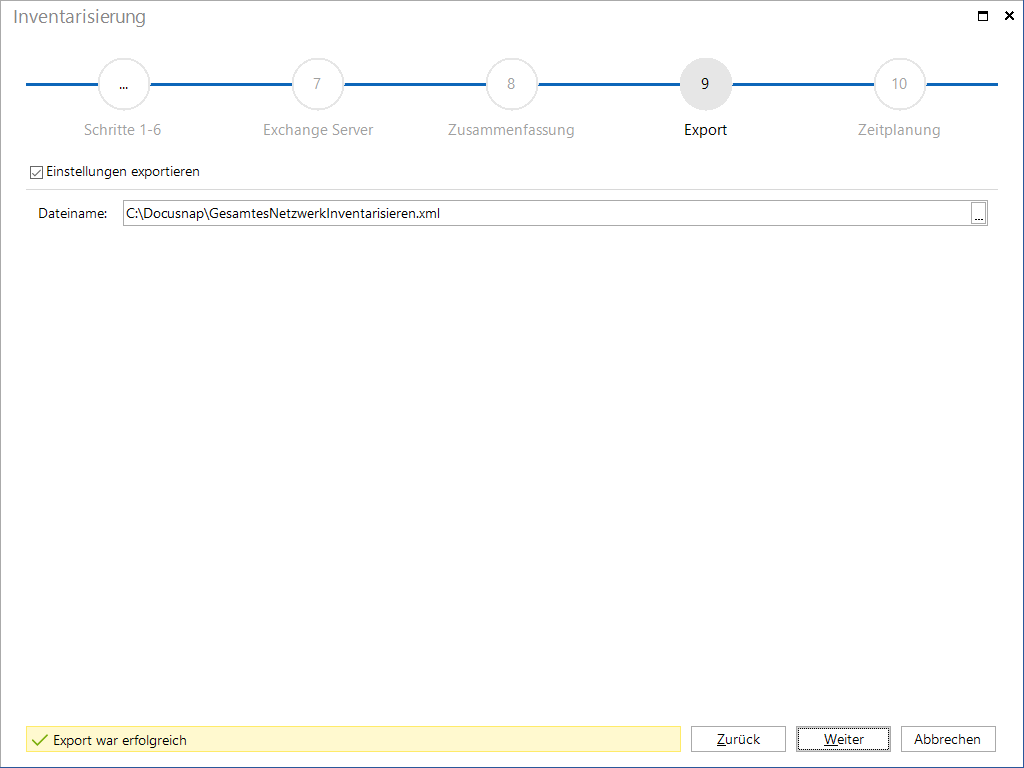Click the Weiter button
1024x768 pixels.
(843, 739)
